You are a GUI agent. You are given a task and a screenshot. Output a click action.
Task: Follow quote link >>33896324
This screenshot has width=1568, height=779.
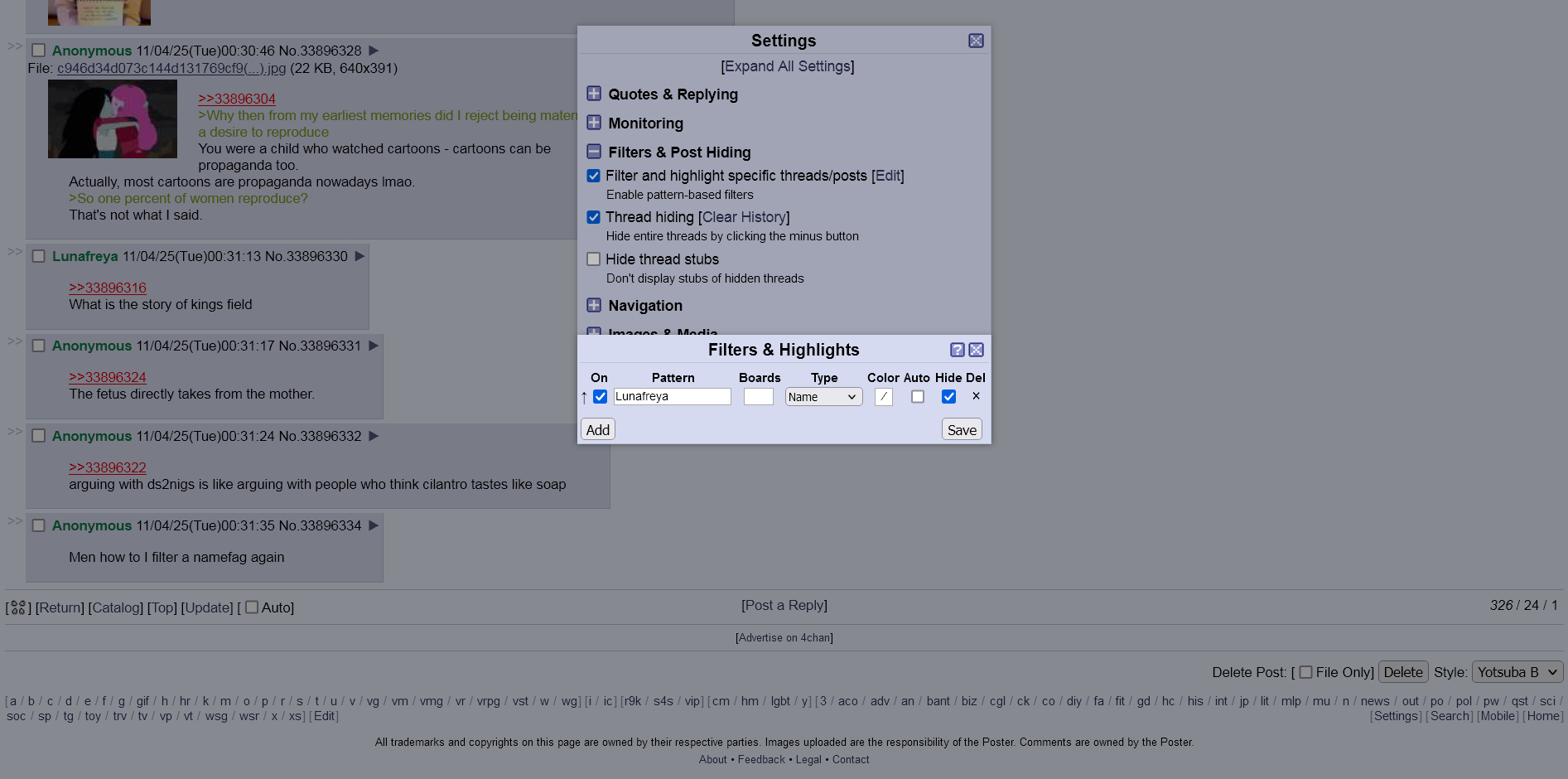click(x=108, y=377)
